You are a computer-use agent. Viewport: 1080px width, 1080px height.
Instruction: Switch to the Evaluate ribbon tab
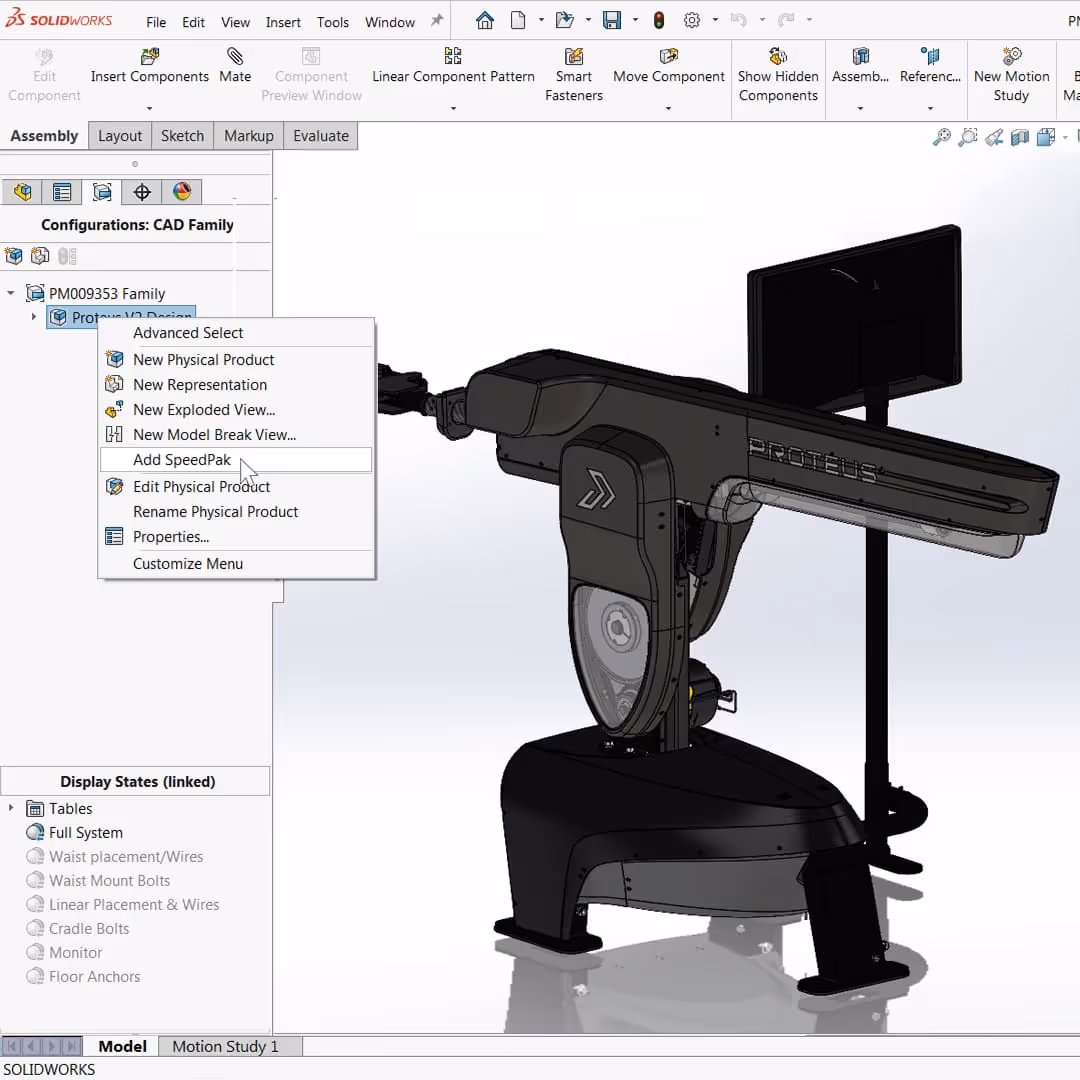[321, 136]
